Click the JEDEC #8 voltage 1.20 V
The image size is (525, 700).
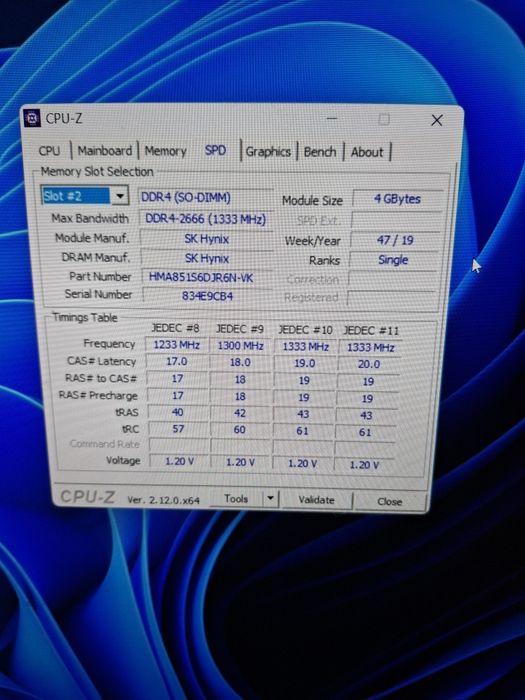point(179,461)
